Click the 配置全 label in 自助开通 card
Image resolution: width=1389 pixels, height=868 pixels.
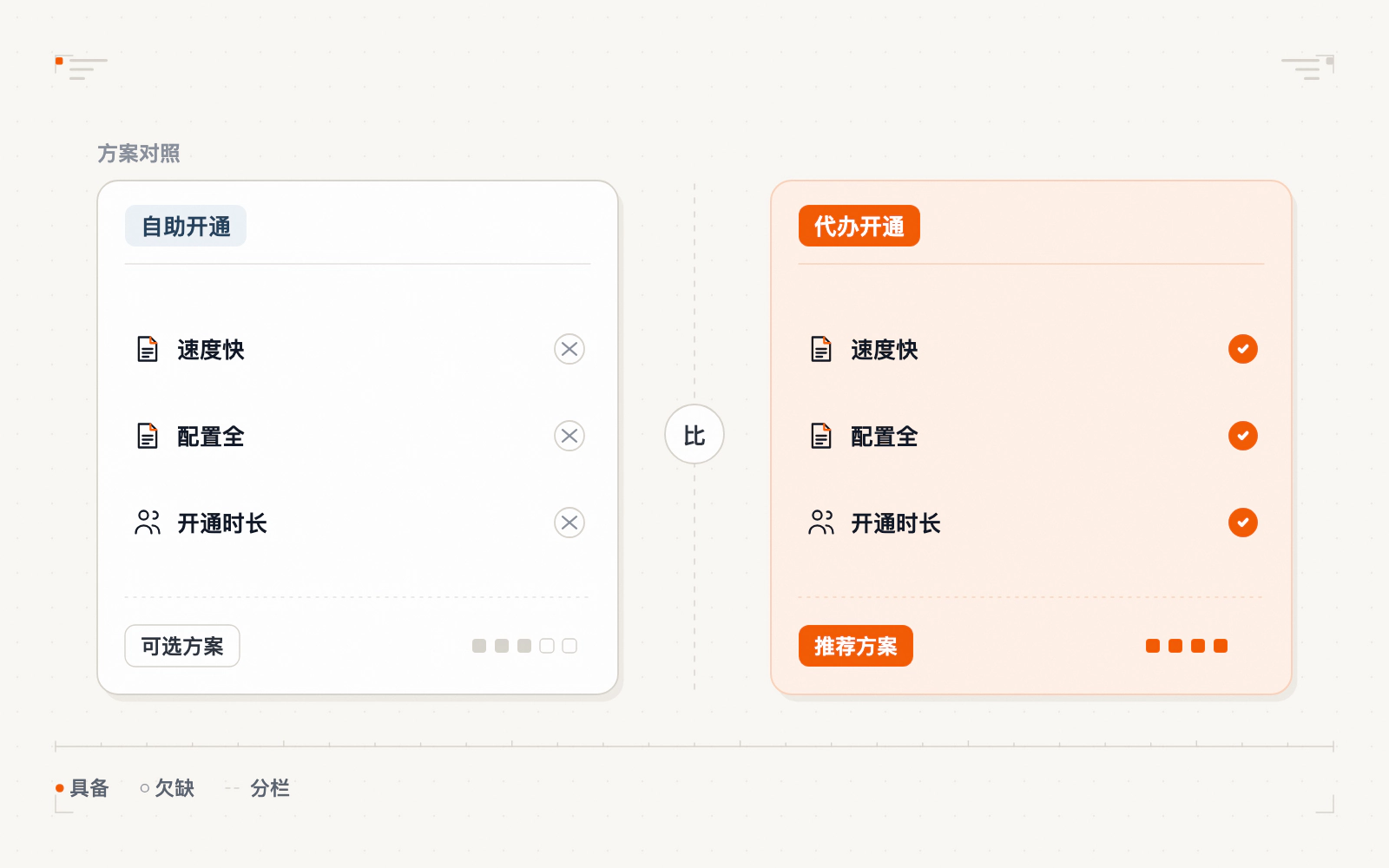tap(211, 437)
